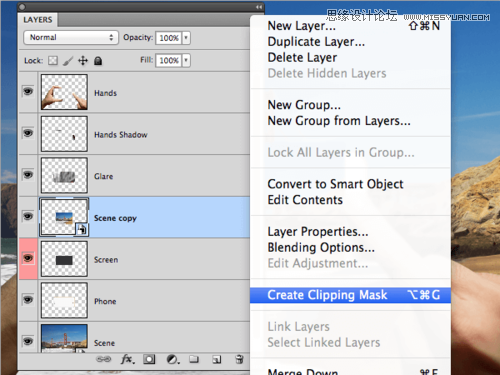The image size is (500, 375).
Task: Enable lock all padlock icon
Action: coord(98,60)
